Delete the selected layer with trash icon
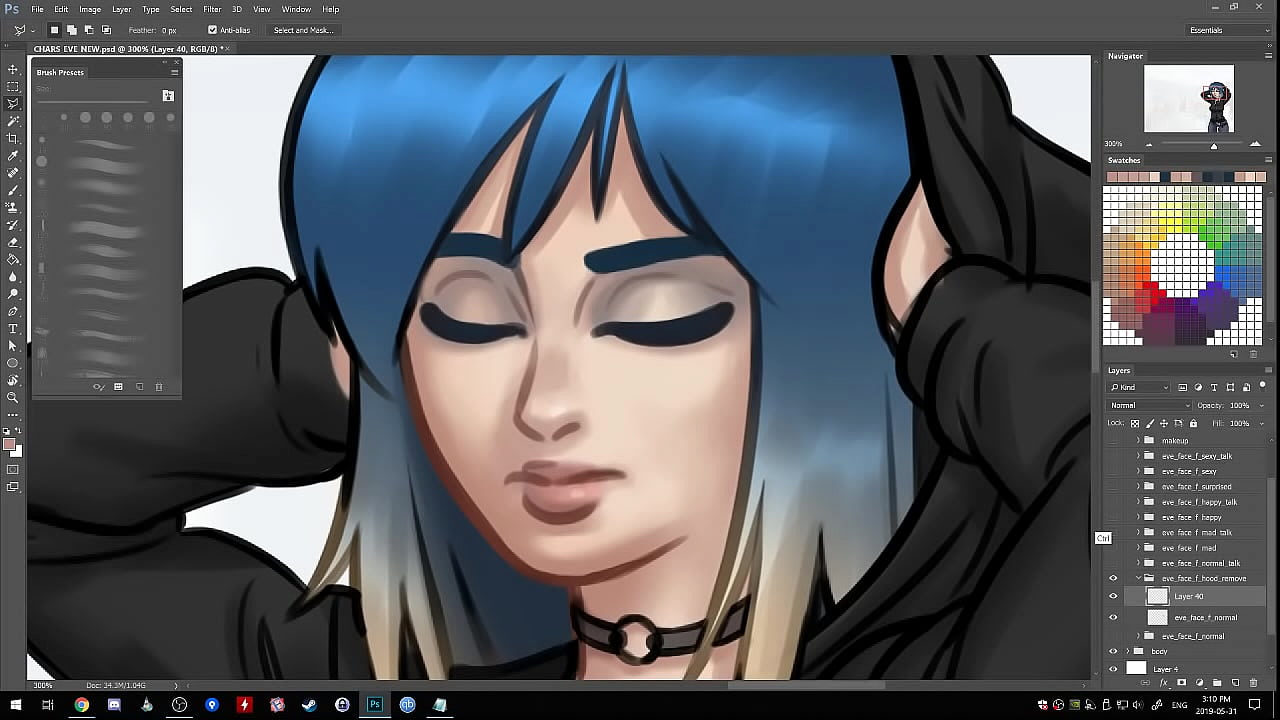 (1253, 683)
